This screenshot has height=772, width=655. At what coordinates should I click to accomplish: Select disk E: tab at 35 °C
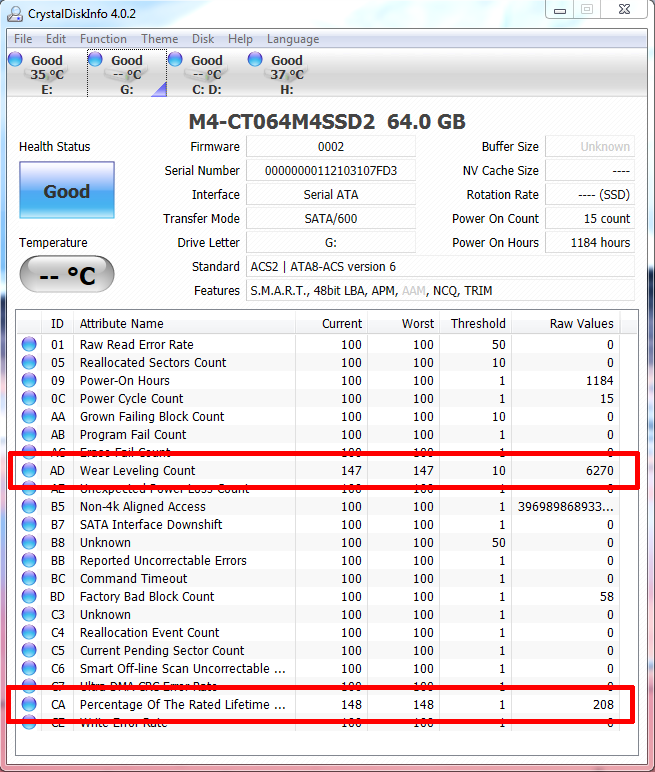click(x=47, y=73)
